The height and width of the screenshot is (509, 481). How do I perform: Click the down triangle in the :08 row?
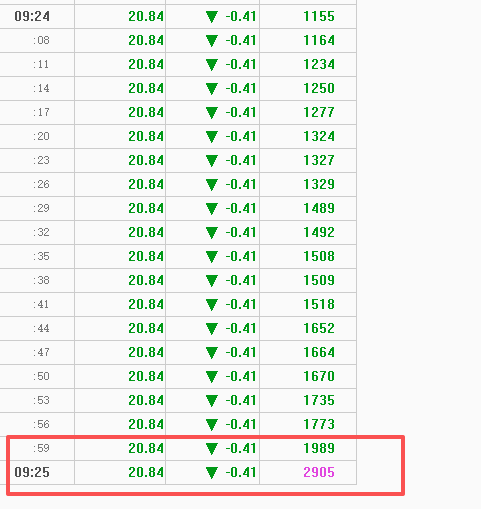pyautogui.click(x=212, y=41)
